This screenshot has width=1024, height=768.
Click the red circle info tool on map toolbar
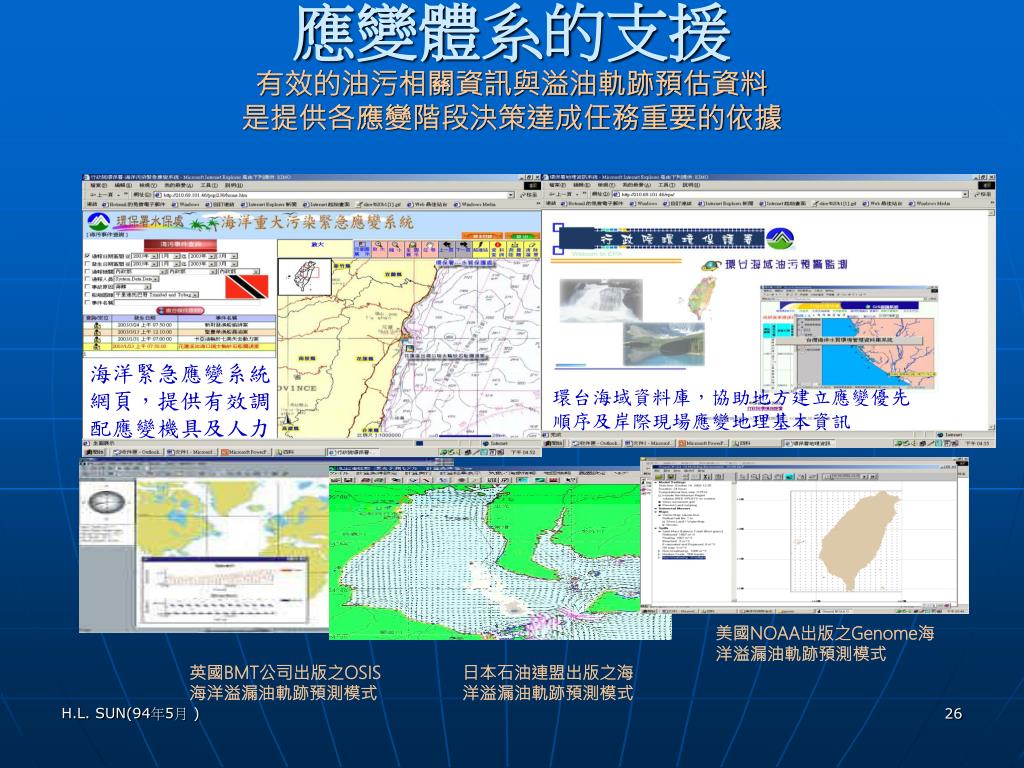point(498,249)
